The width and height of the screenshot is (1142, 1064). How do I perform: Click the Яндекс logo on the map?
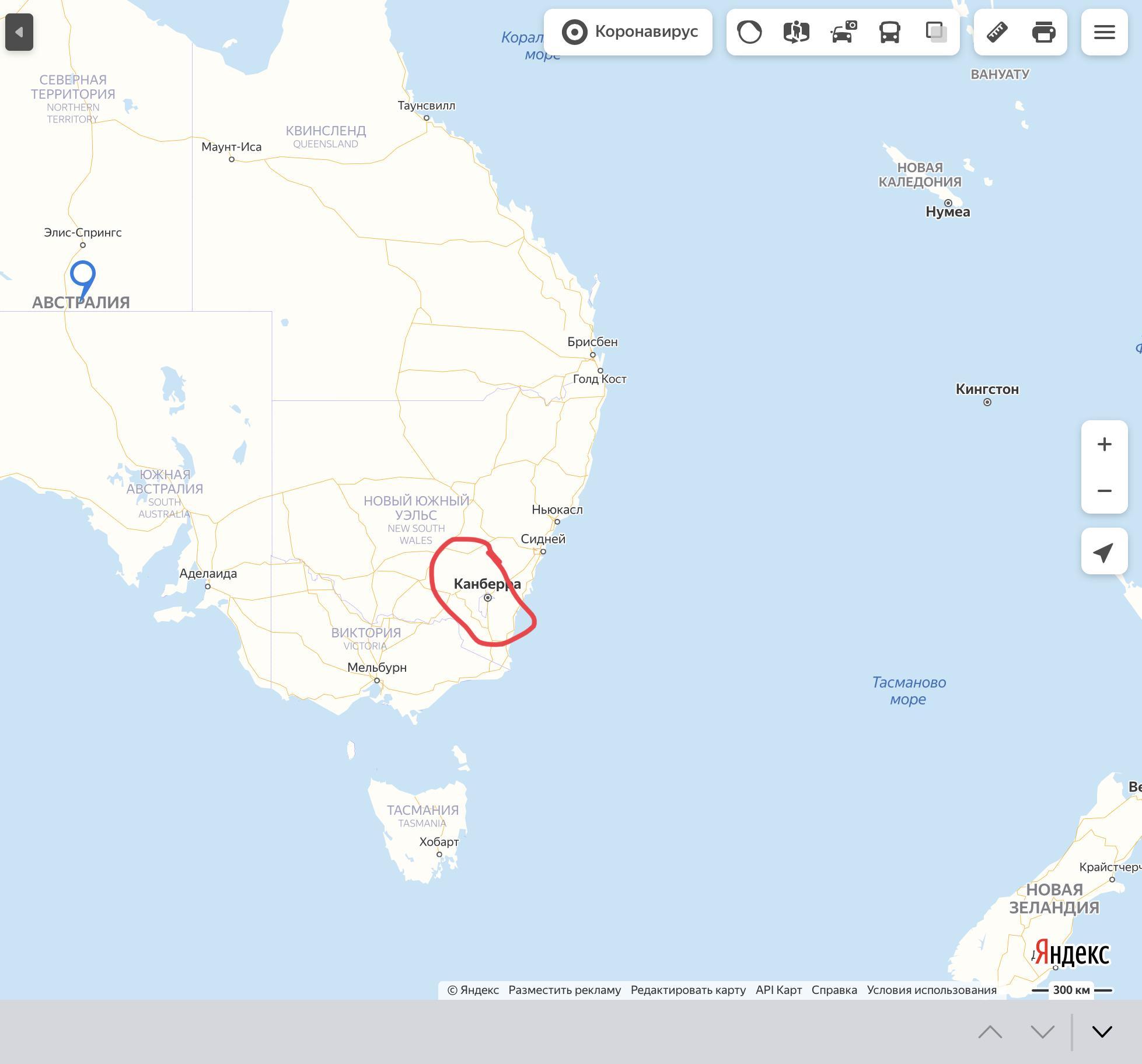point(1072,954)
